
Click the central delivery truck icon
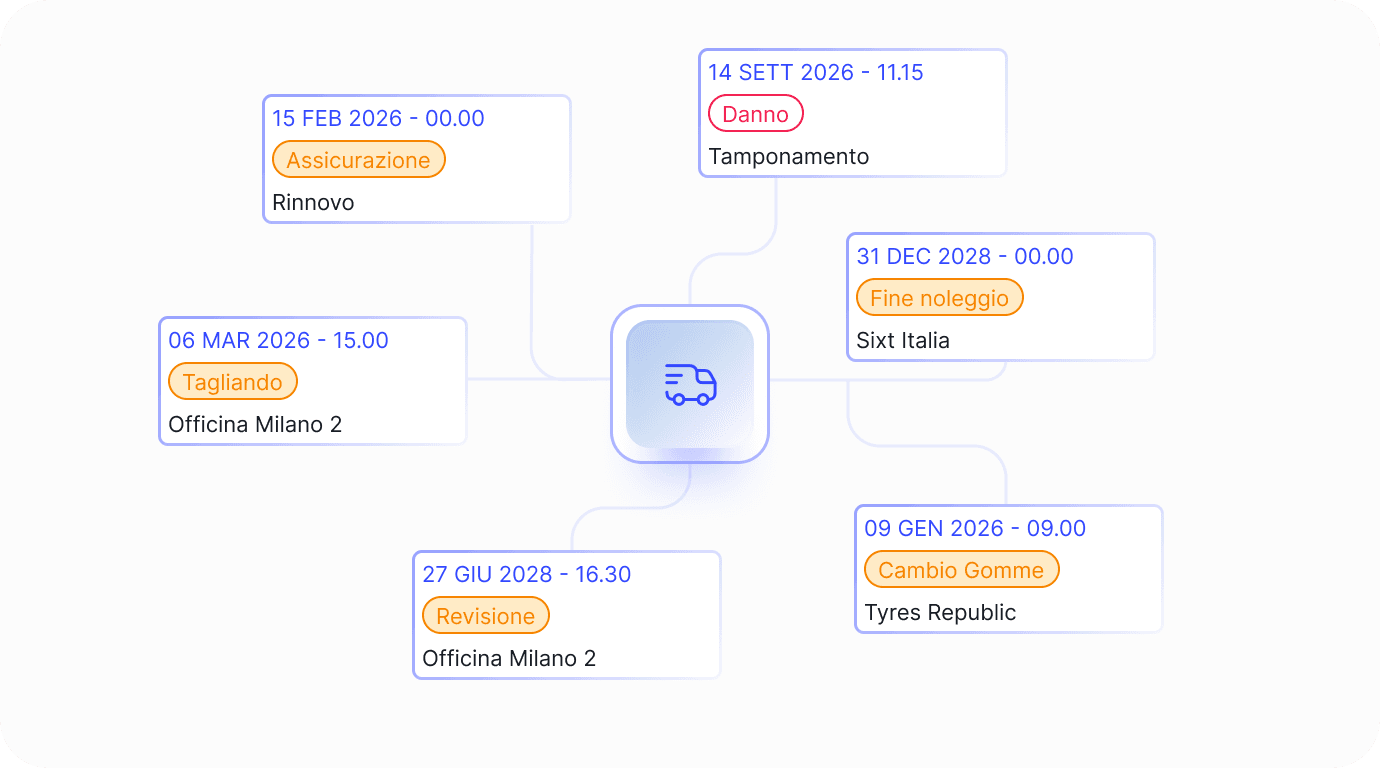tap(690, 385)
